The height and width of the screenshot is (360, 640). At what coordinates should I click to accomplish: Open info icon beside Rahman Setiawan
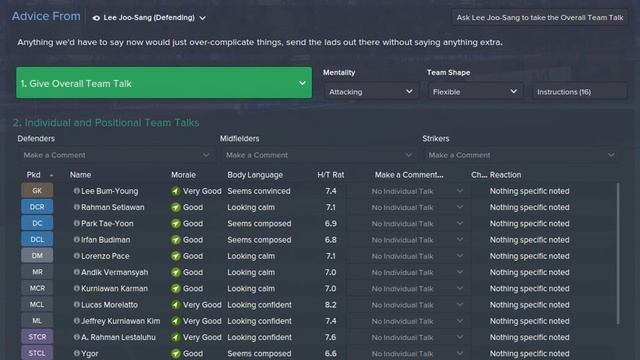[x=76, y=207]
